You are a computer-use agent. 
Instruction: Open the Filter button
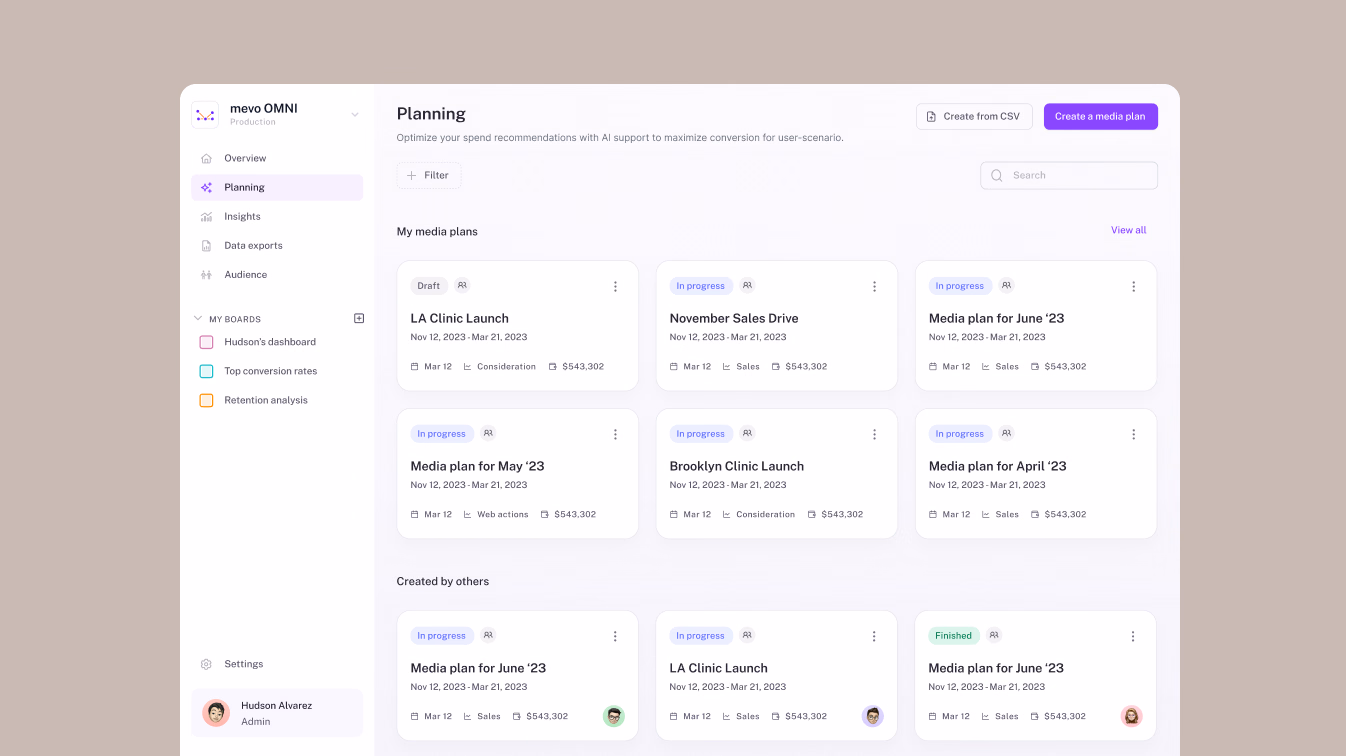click(429, 175)
